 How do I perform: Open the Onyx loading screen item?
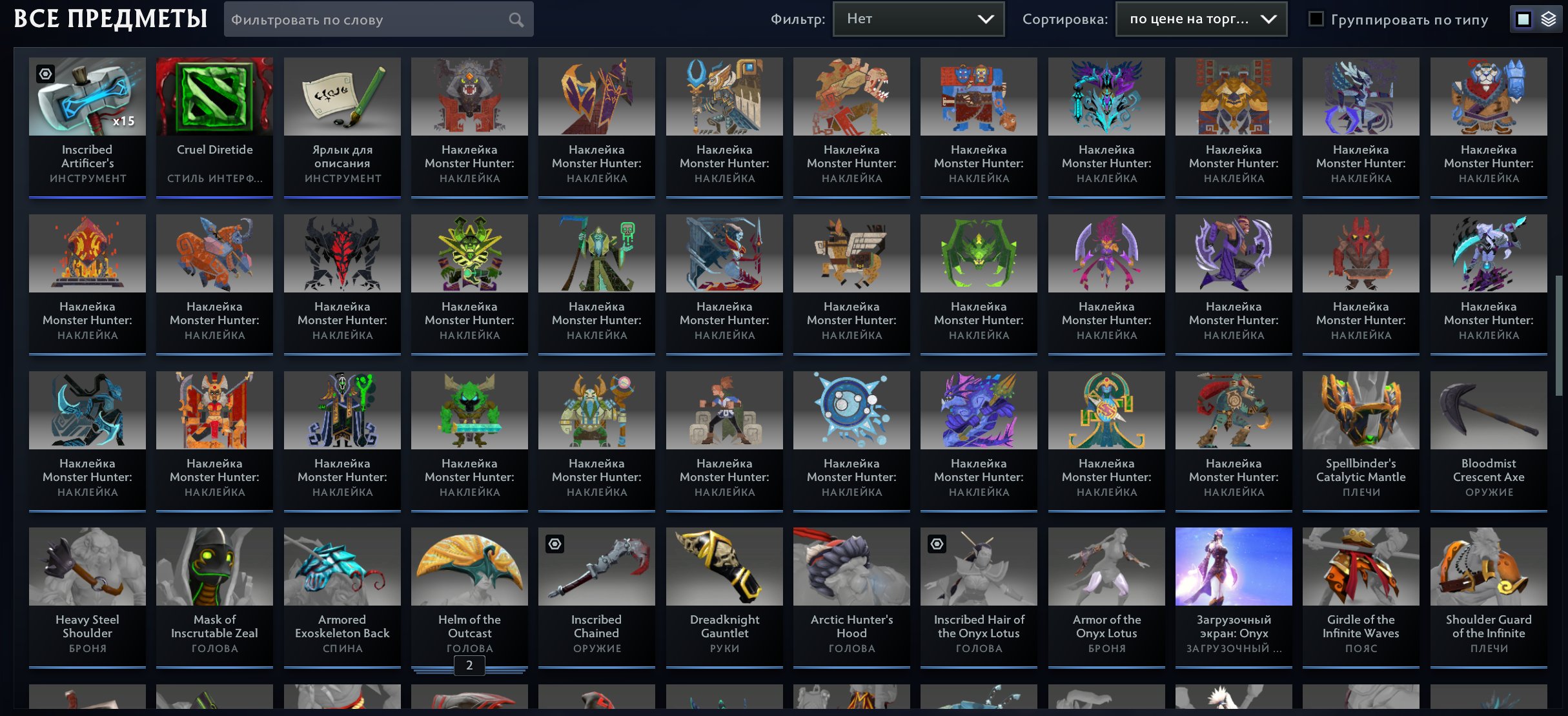click(x=1234, y=597)
